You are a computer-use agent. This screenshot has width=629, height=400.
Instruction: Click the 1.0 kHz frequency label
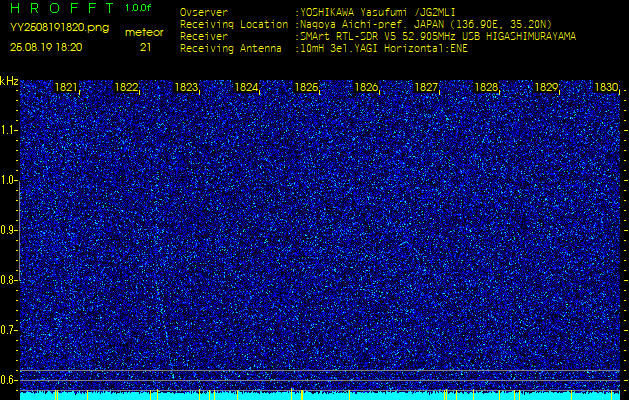7,181
